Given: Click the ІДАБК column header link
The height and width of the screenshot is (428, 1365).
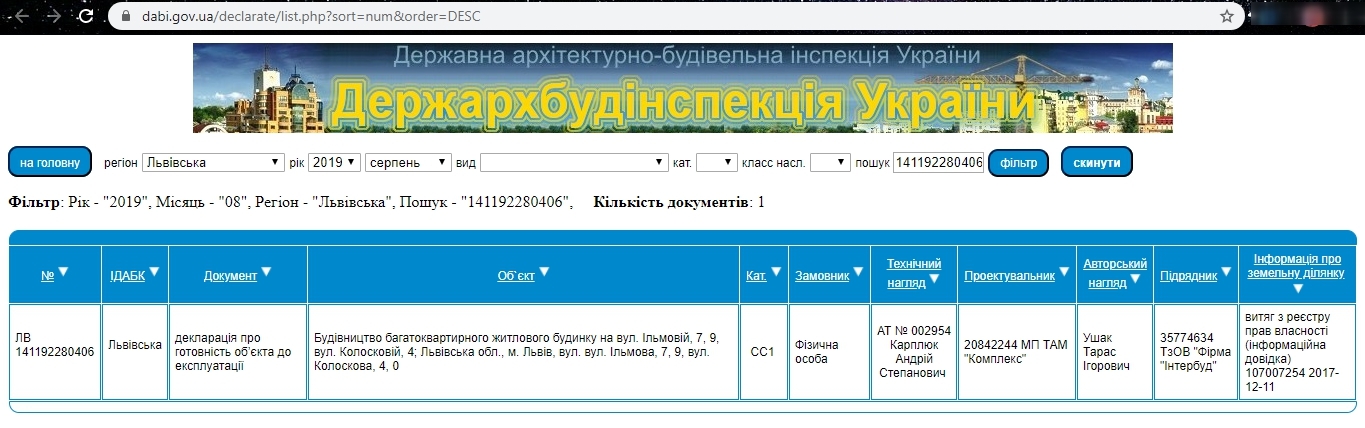Looking at the screenshot, I should 127,275.
